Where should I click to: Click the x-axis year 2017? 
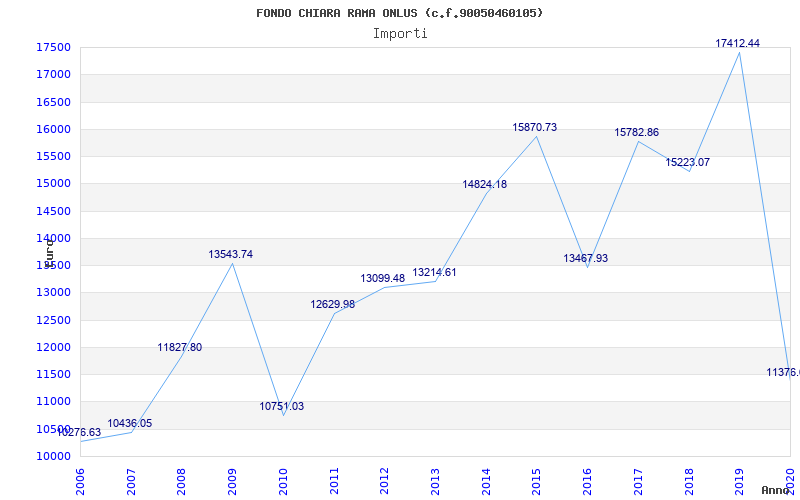pyautogui.click(x=638, y=482)
